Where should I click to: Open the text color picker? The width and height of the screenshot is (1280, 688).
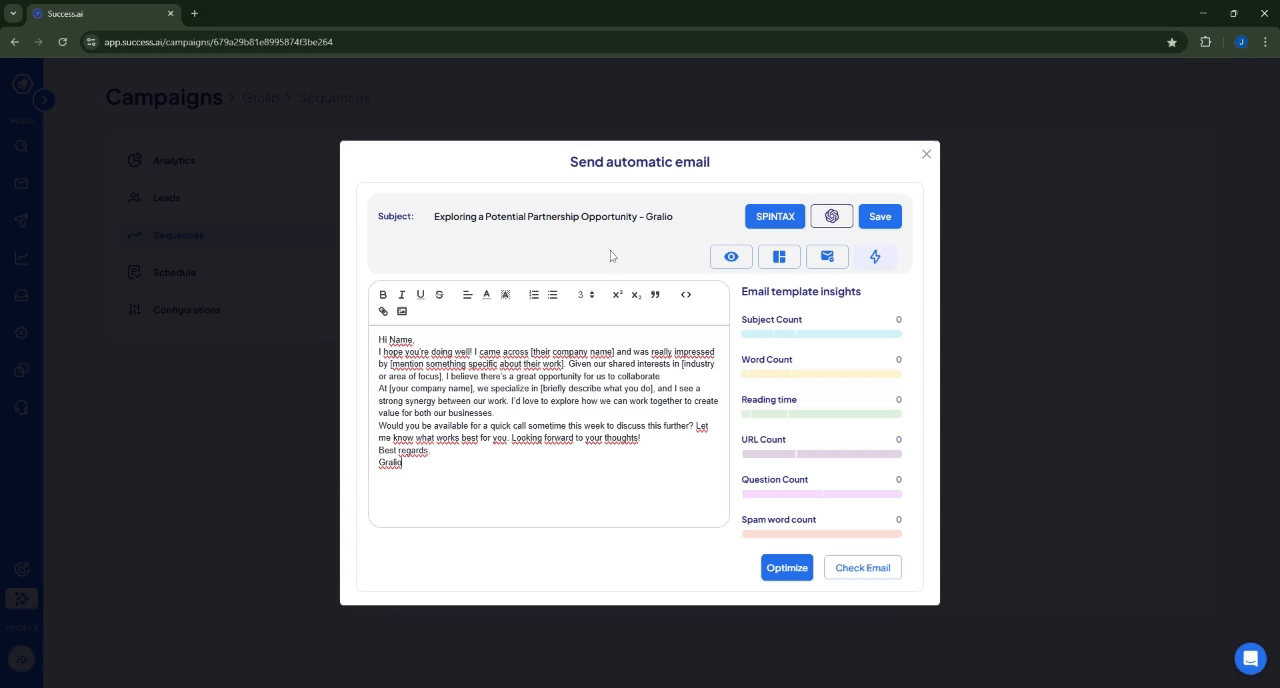487,295
